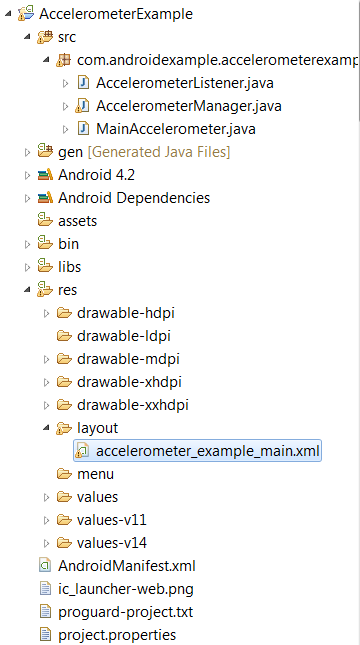Collapse the layout folder
360x645 pixels.
tap(46, 428)
